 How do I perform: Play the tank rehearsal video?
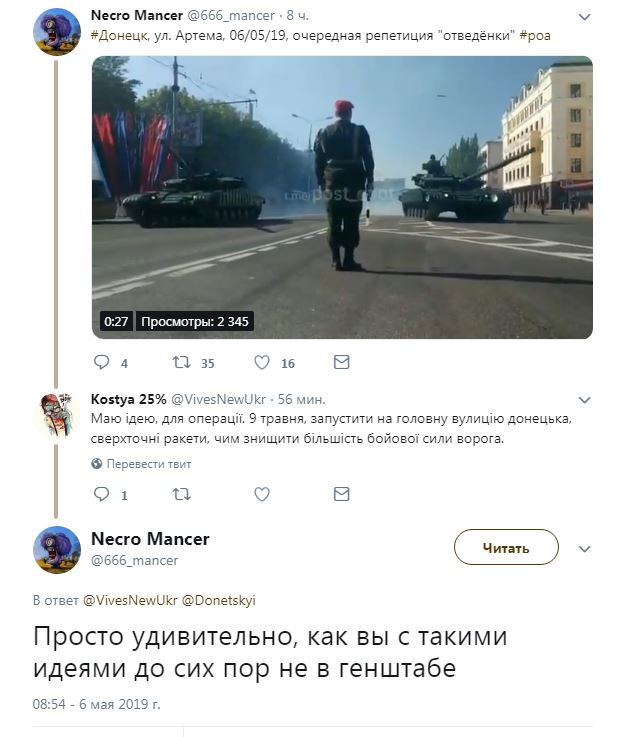pyautogui.click(x=342, y=197)
